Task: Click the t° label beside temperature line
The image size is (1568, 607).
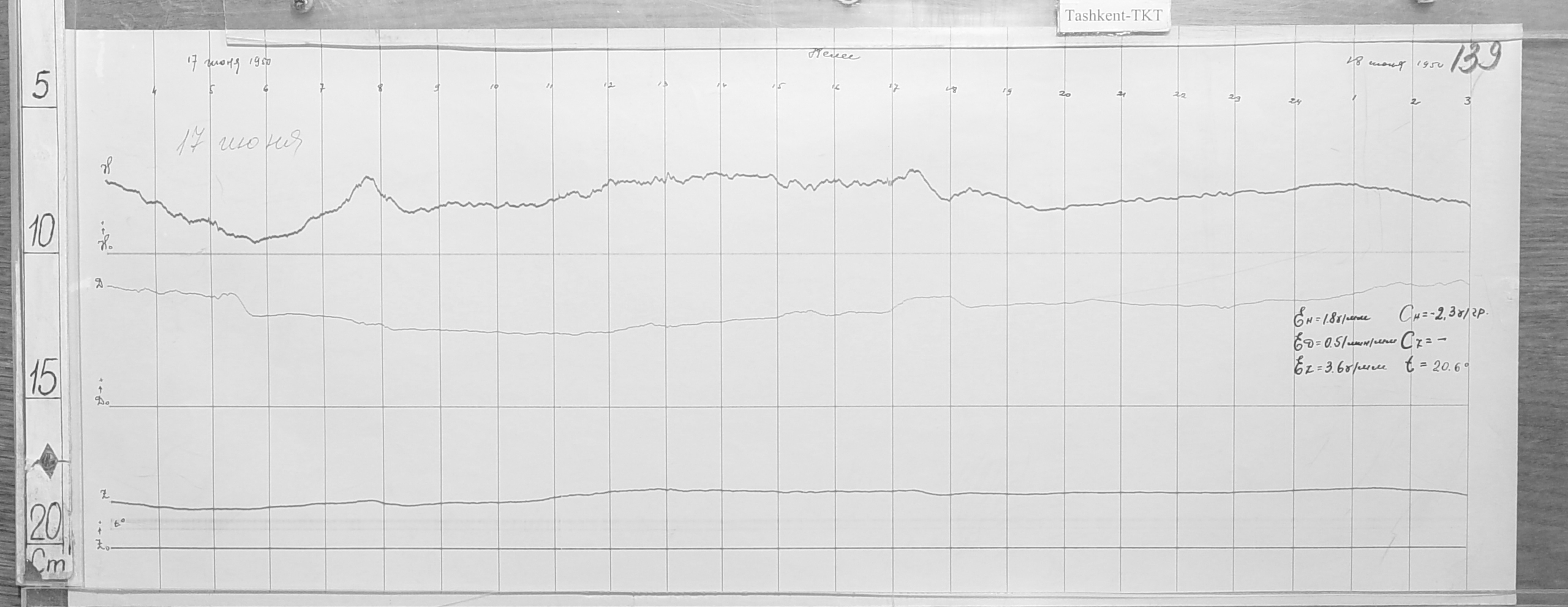Action: coord(119,523)
